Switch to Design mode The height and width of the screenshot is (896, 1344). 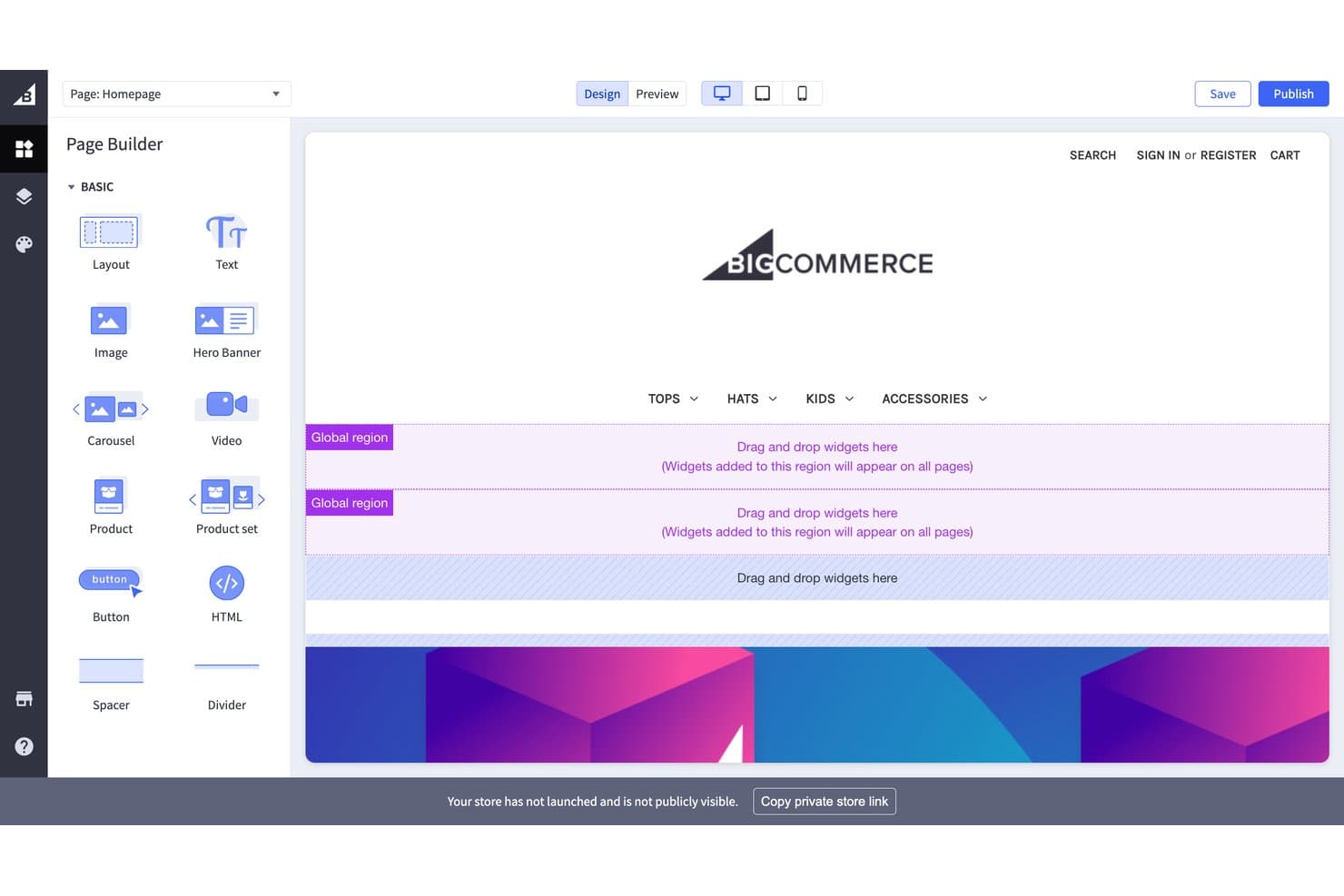point(602,94)
